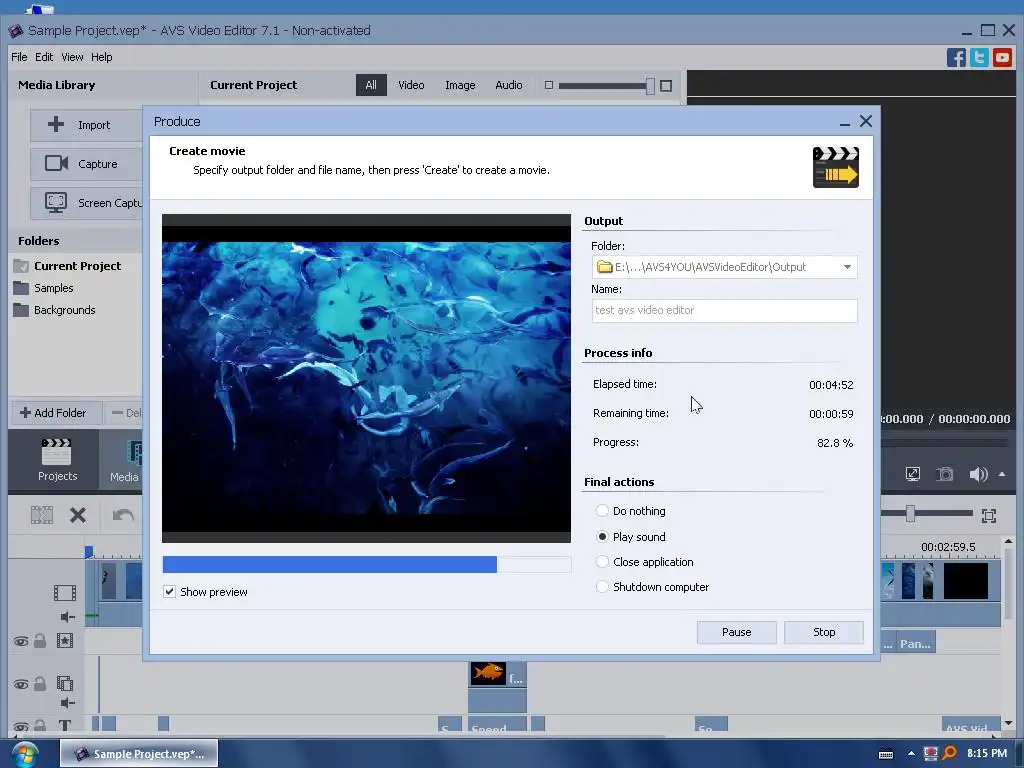Toggle the lock on video effects track
The width and height of the screenshot is (1024, 768).
point(40,641)
